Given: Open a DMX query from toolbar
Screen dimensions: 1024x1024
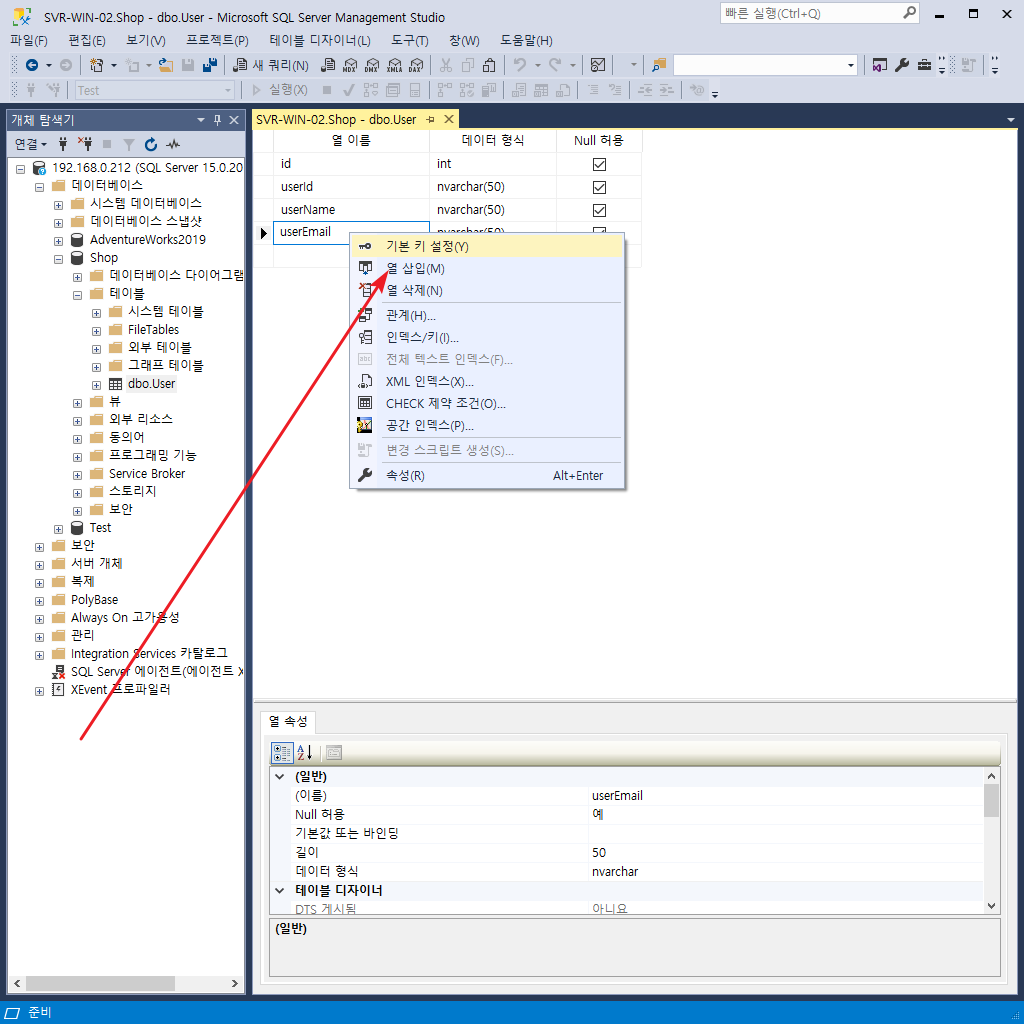Looking at the screenshot, I should pyautogui.click(x=372, y=65).
